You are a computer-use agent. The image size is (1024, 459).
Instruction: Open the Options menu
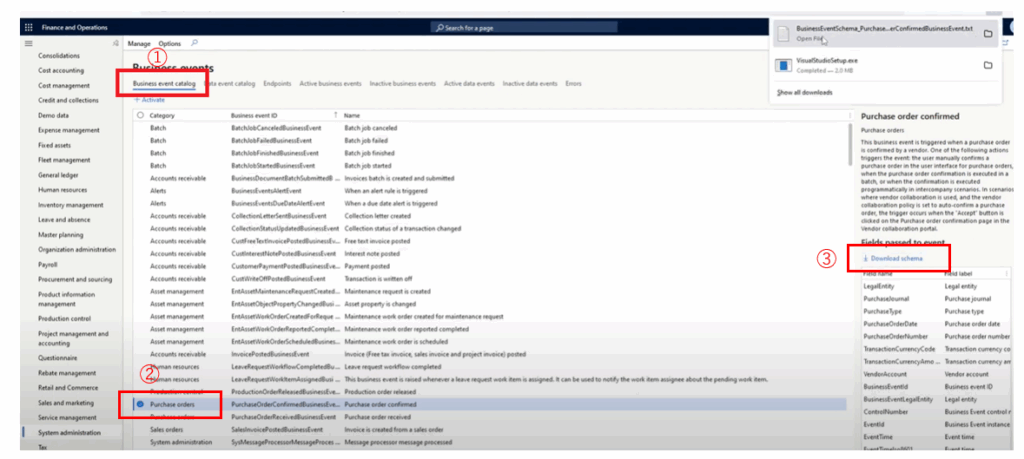[170, 43]
